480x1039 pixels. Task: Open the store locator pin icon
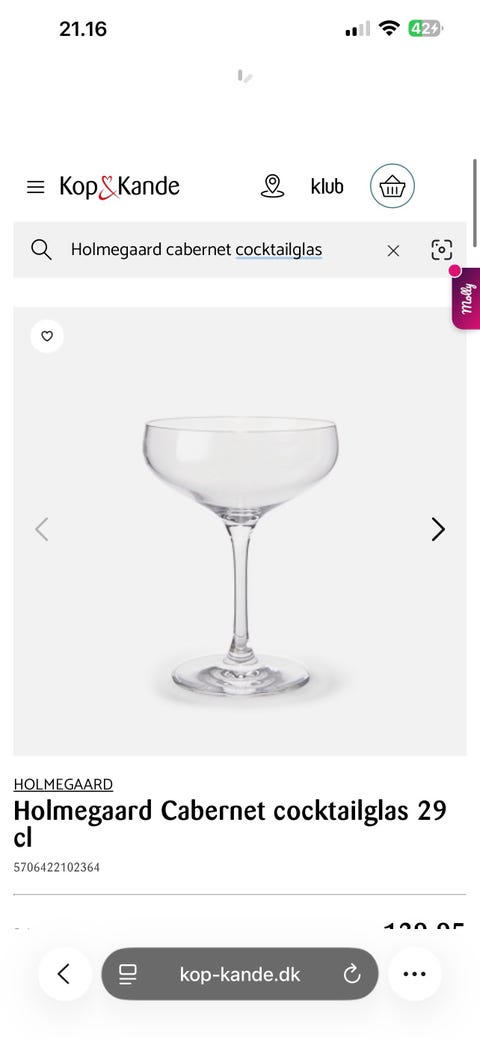(x=272, y=186)
